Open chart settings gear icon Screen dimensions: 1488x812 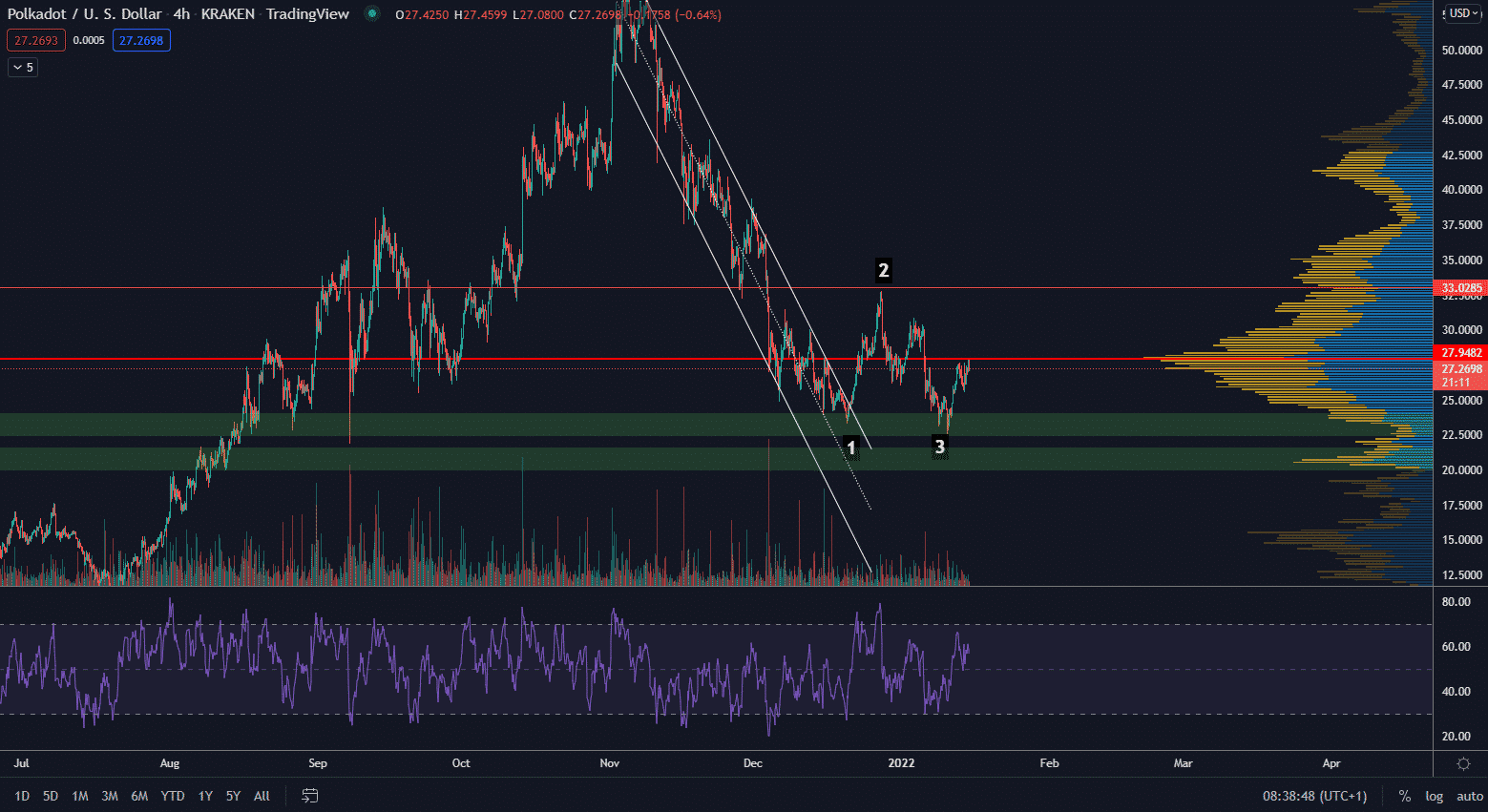click(x=1463, y=763)
